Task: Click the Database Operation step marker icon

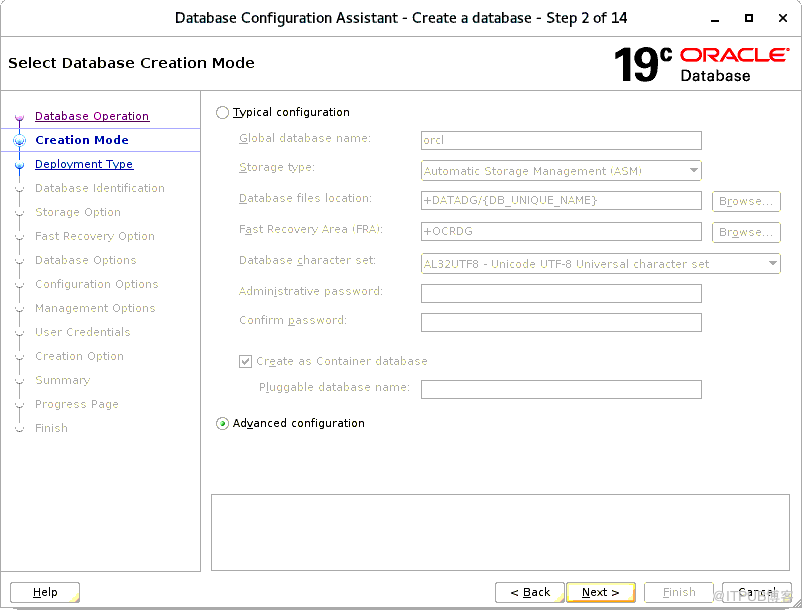Action: click(x=19, y=117)
